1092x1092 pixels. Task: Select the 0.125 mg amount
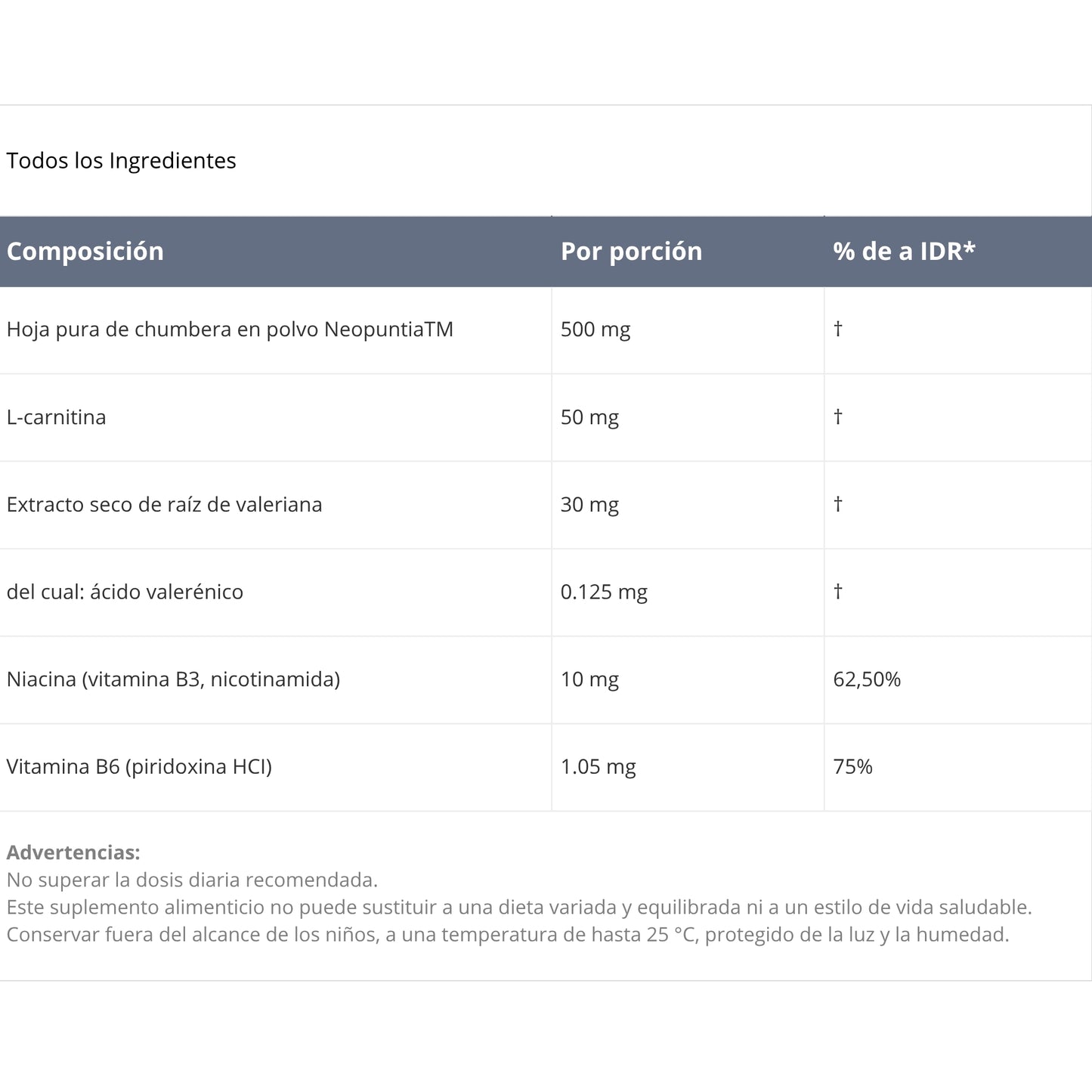coord(604,592)
